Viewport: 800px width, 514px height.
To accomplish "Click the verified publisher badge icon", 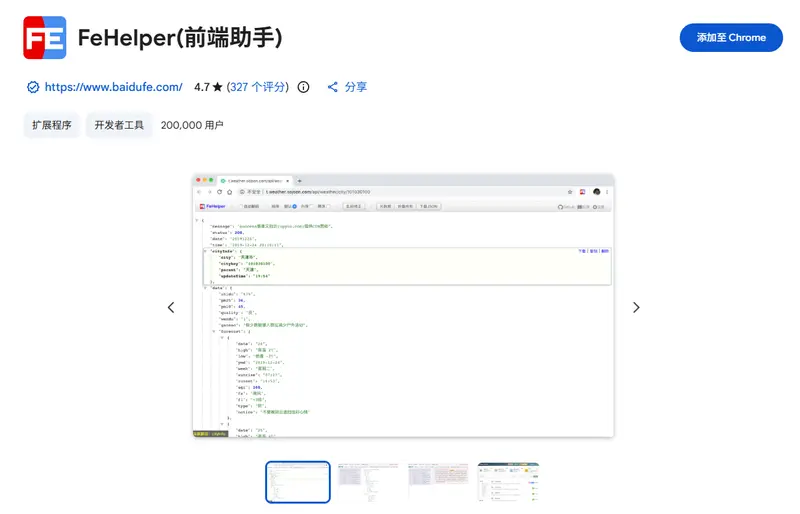I will tap(33, 87).
